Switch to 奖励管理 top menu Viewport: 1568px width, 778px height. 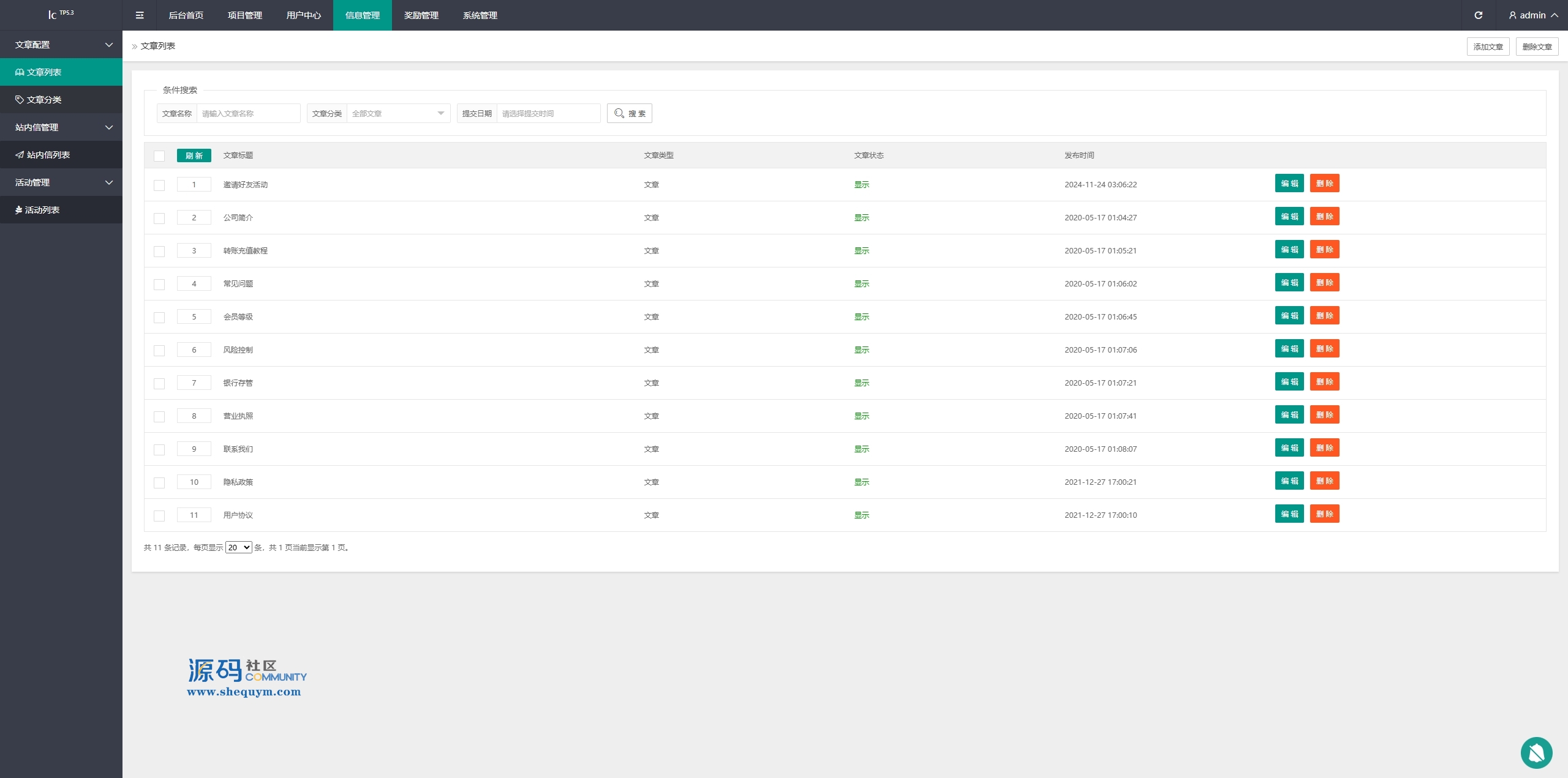(x=421, y=15)
